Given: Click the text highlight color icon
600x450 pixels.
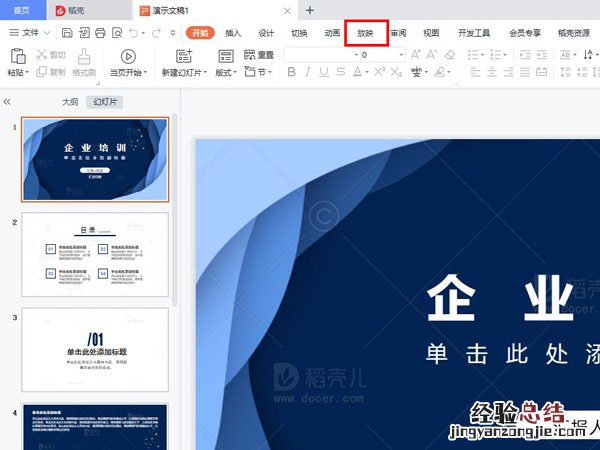Looking at the screenshot, I should 440,72.
